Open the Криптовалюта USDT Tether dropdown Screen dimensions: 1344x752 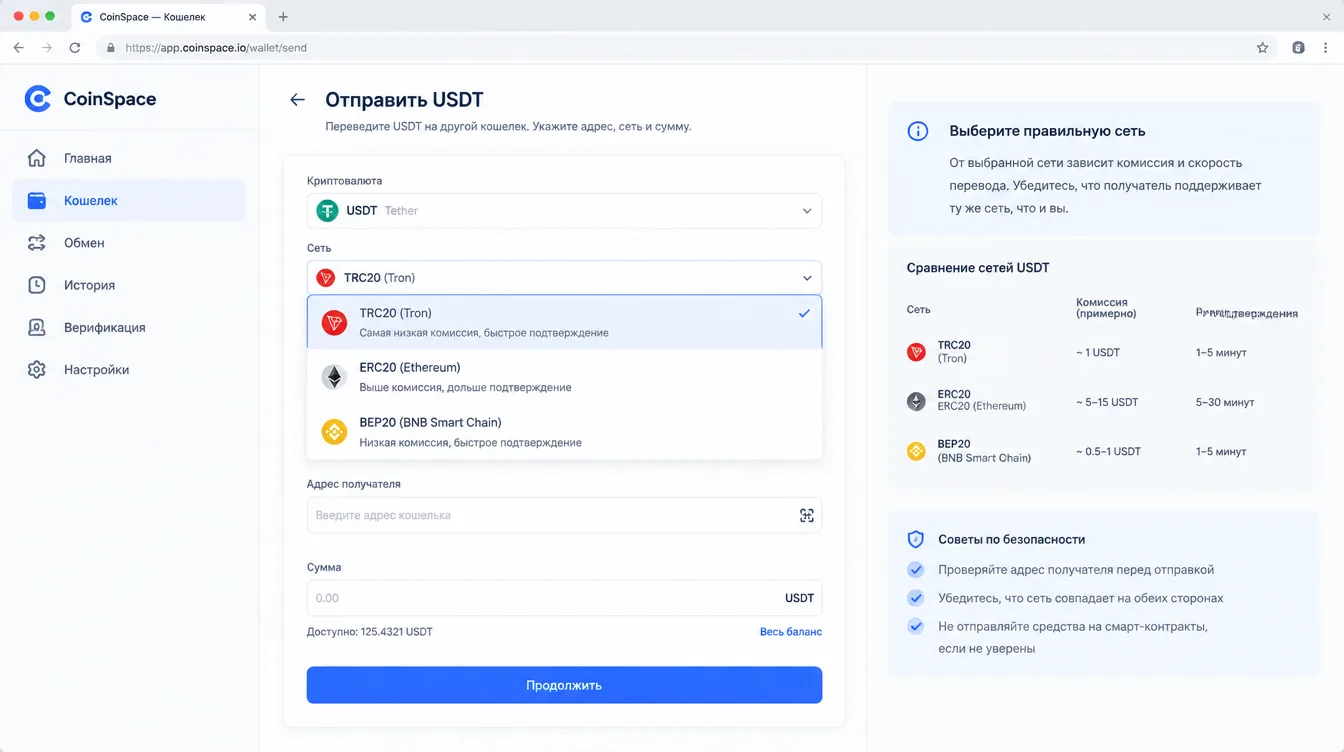[564, 211]
